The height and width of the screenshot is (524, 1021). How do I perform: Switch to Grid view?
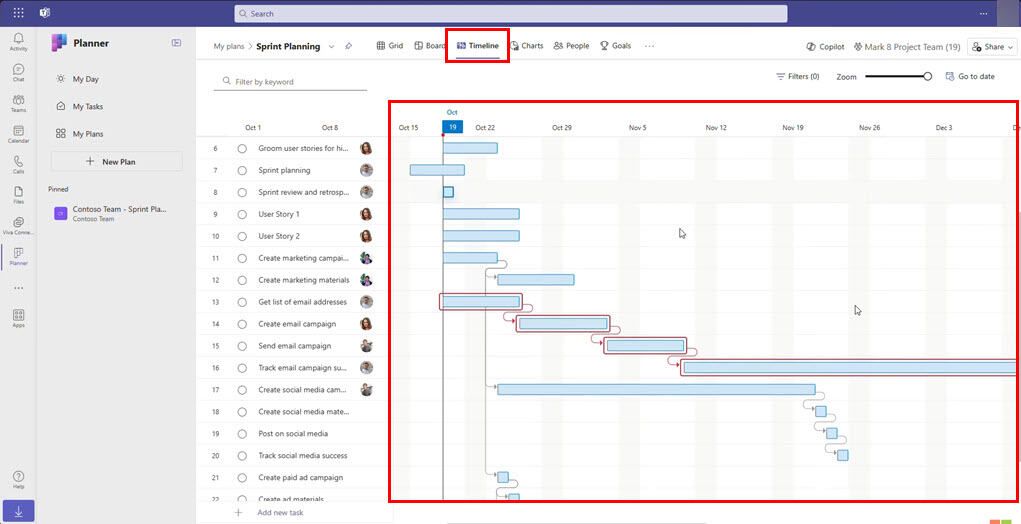point(390,46)
